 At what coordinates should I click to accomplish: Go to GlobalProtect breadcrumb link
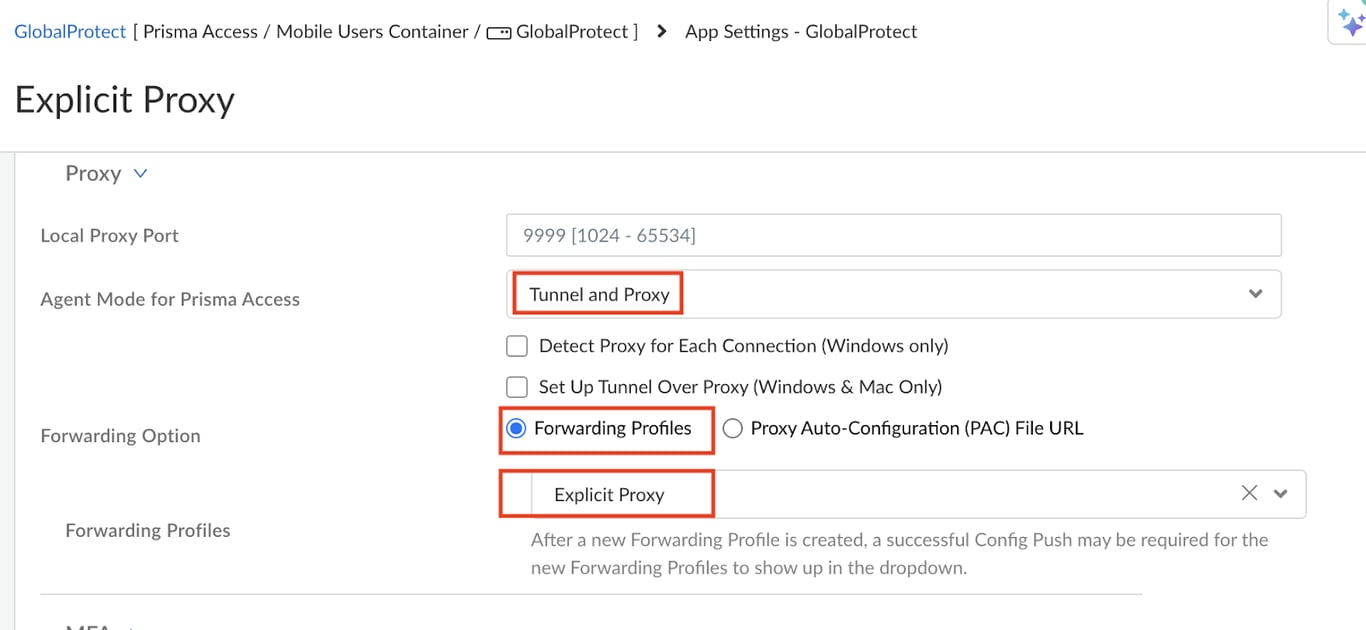click(70, 32)
